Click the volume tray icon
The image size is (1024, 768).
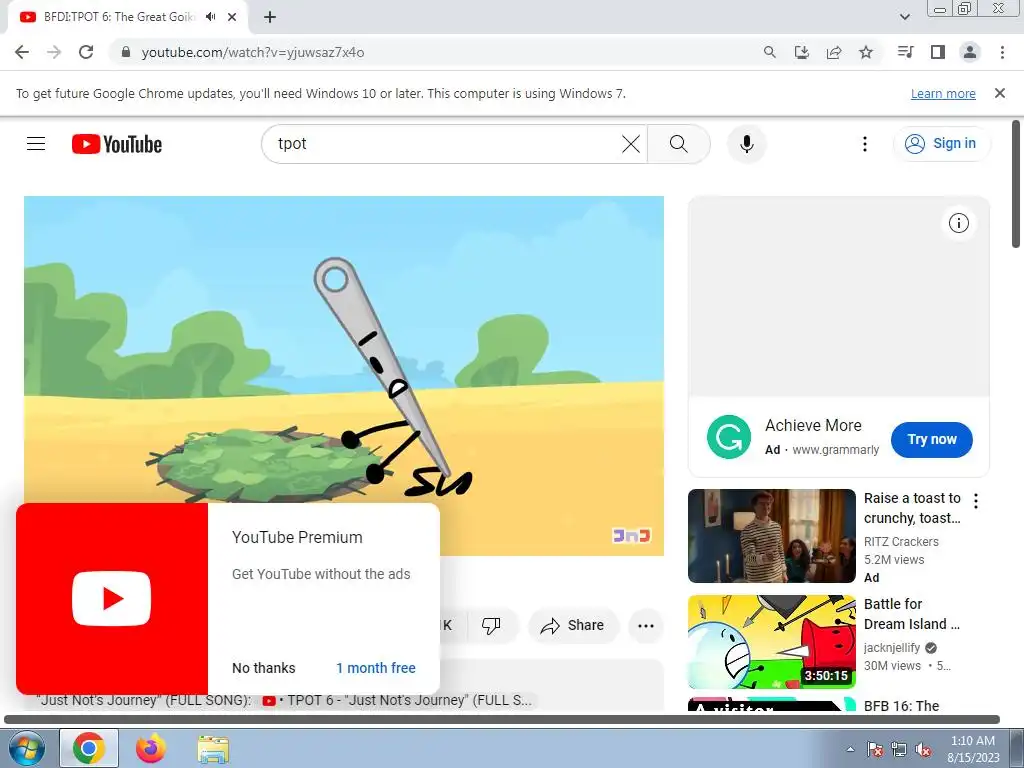pyautogui.click(x=923, y=749)
